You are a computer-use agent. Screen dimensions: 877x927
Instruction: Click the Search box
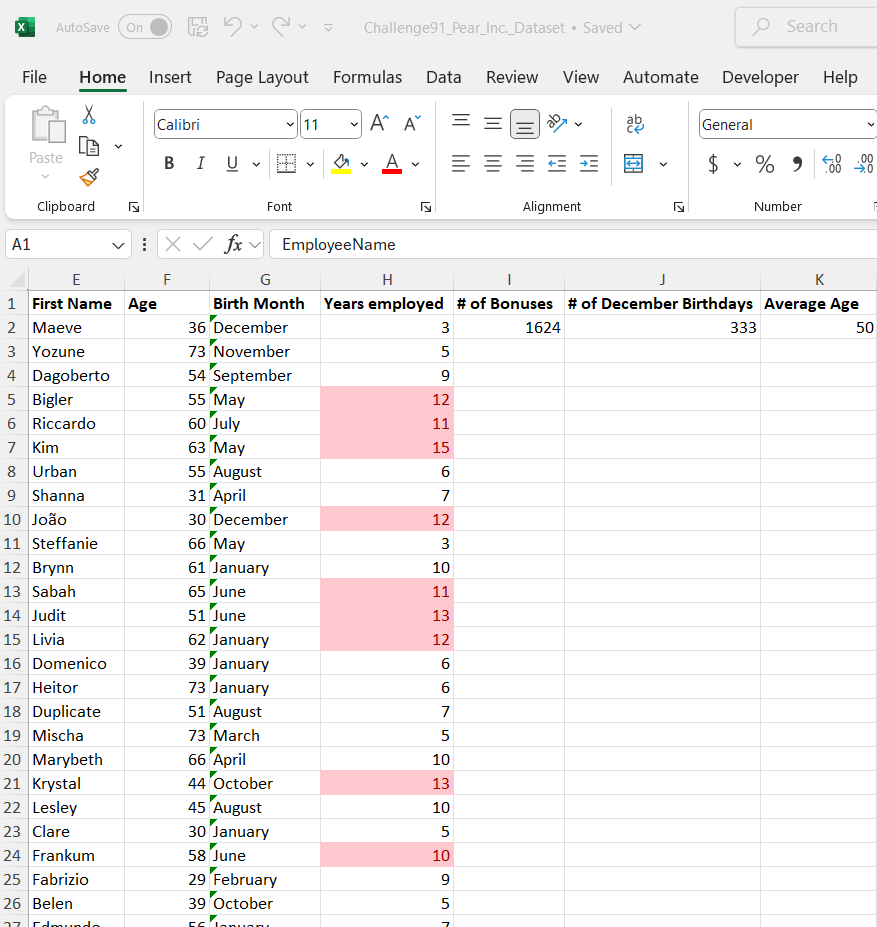807,27
